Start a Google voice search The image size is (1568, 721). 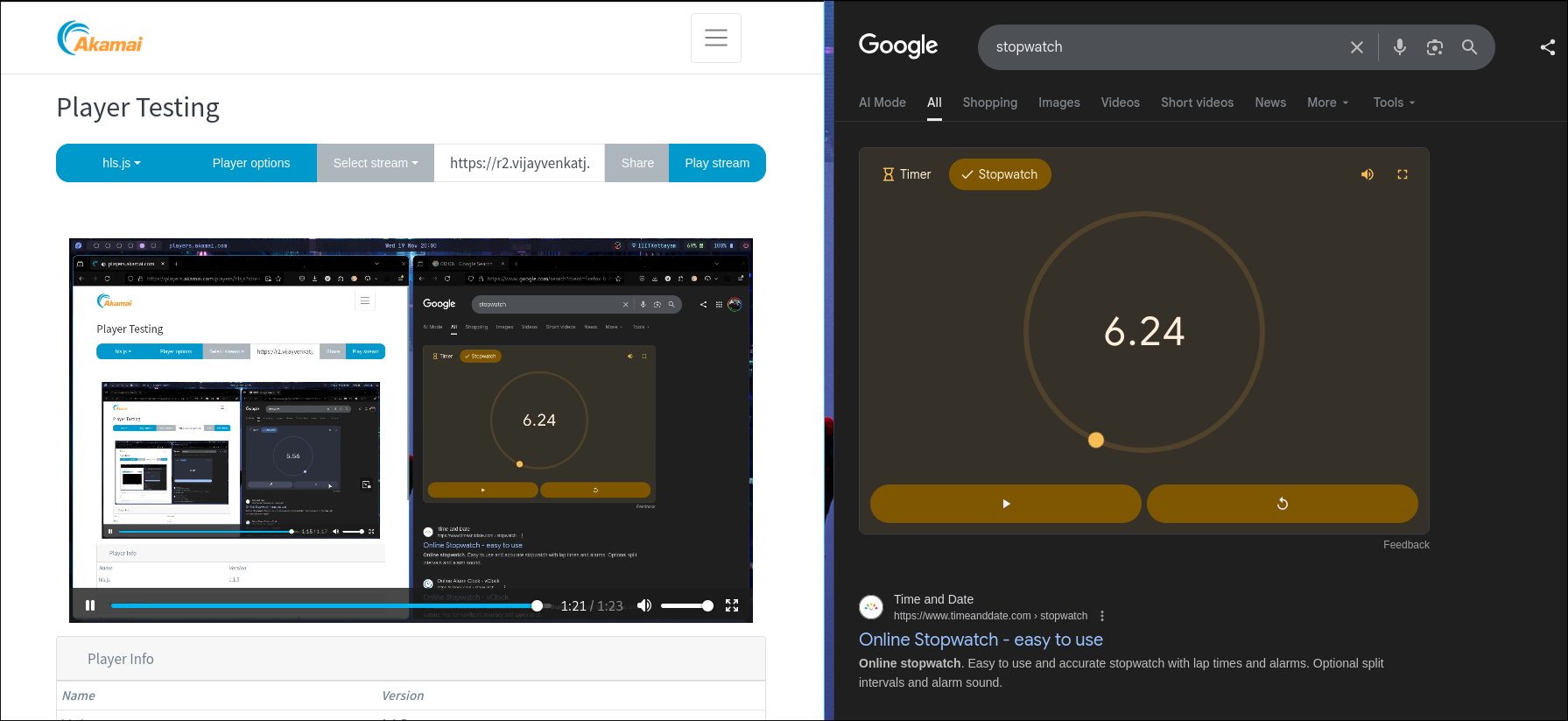coord(1400,47)
